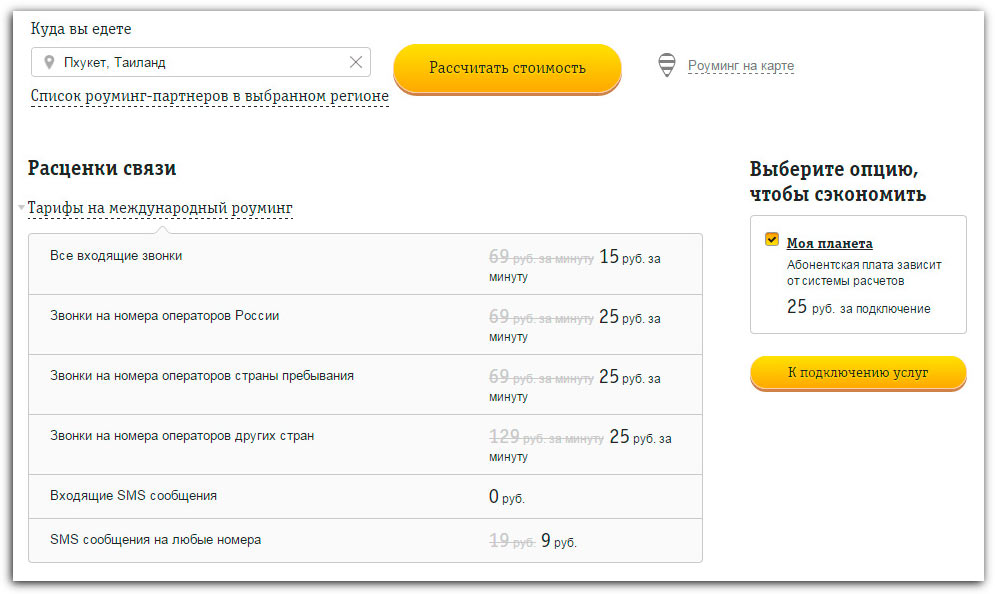Click the location pin icon in destination field
995x594 pixels.
(x=49, y=63)
